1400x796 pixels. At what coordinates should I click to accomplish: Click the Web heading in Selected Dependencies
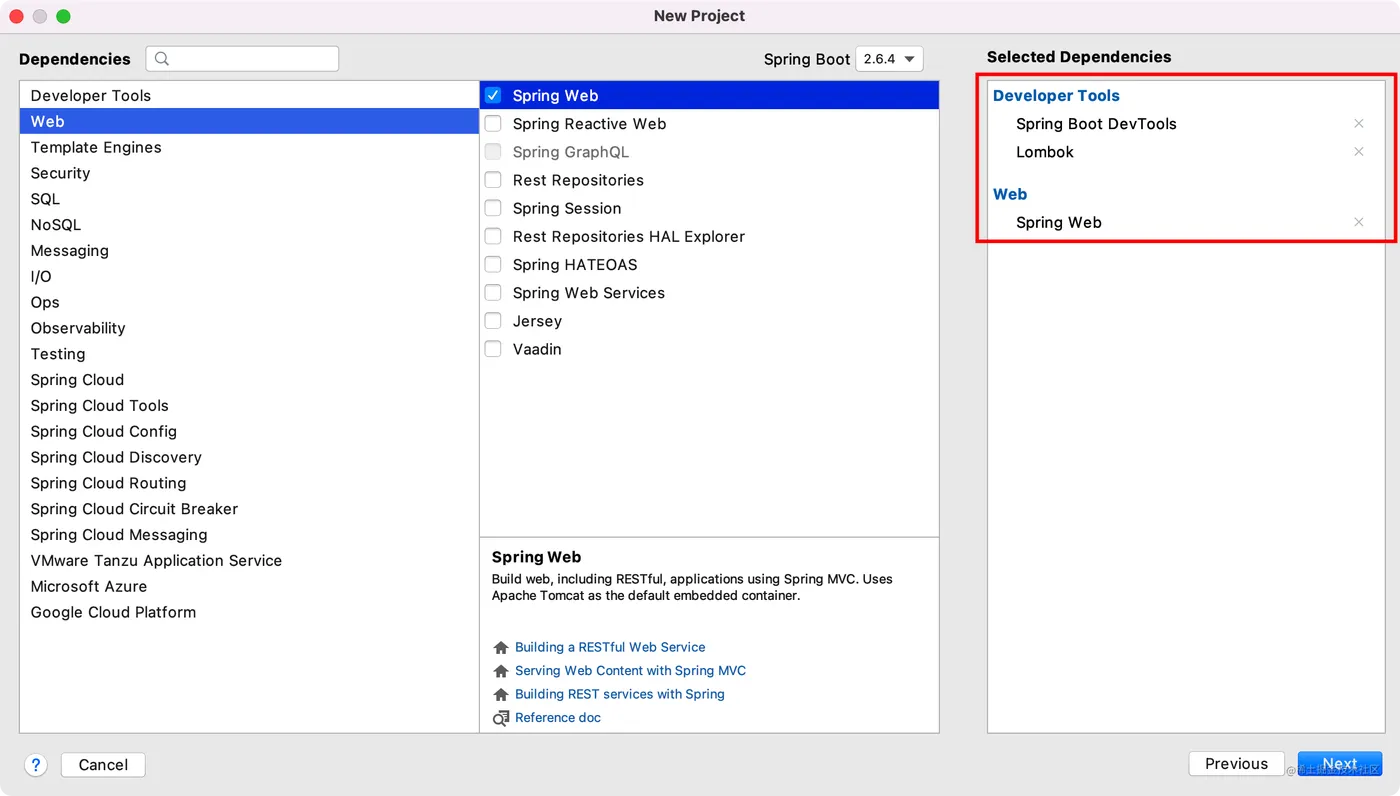(1010, 194)
